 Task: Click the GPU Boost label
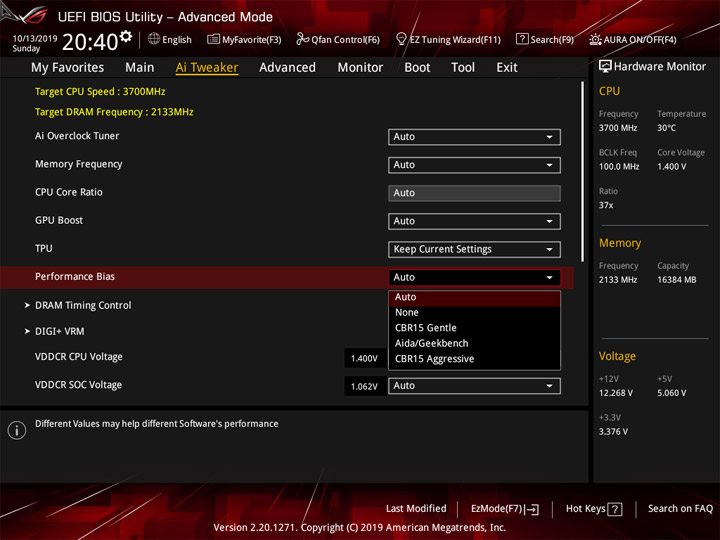pos(59,220)
